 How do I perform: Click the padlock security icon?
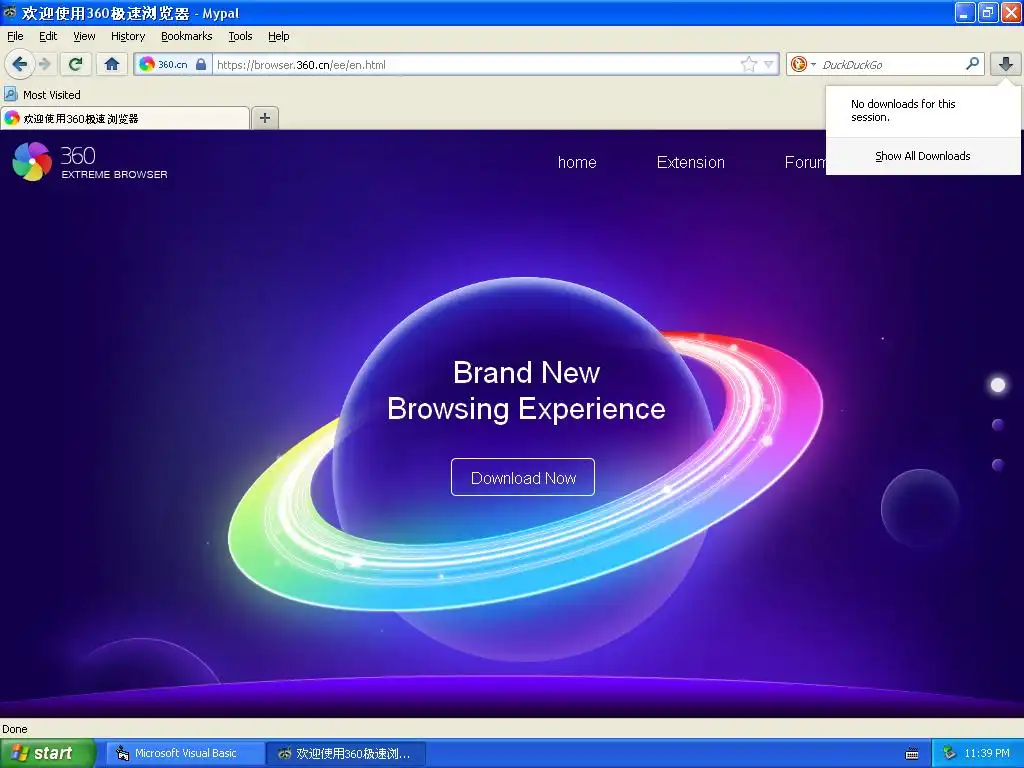(201, 64)
